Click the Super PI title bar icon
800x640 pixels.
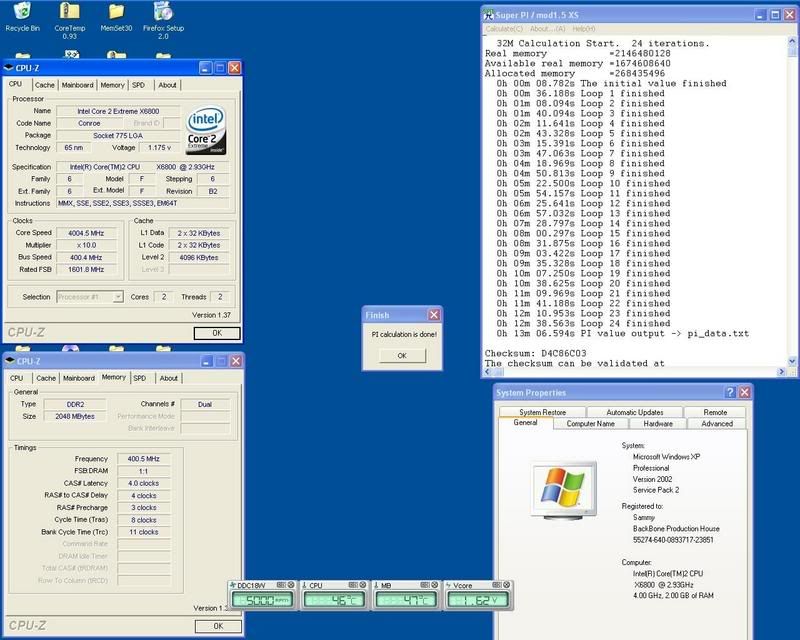[488, 15]
